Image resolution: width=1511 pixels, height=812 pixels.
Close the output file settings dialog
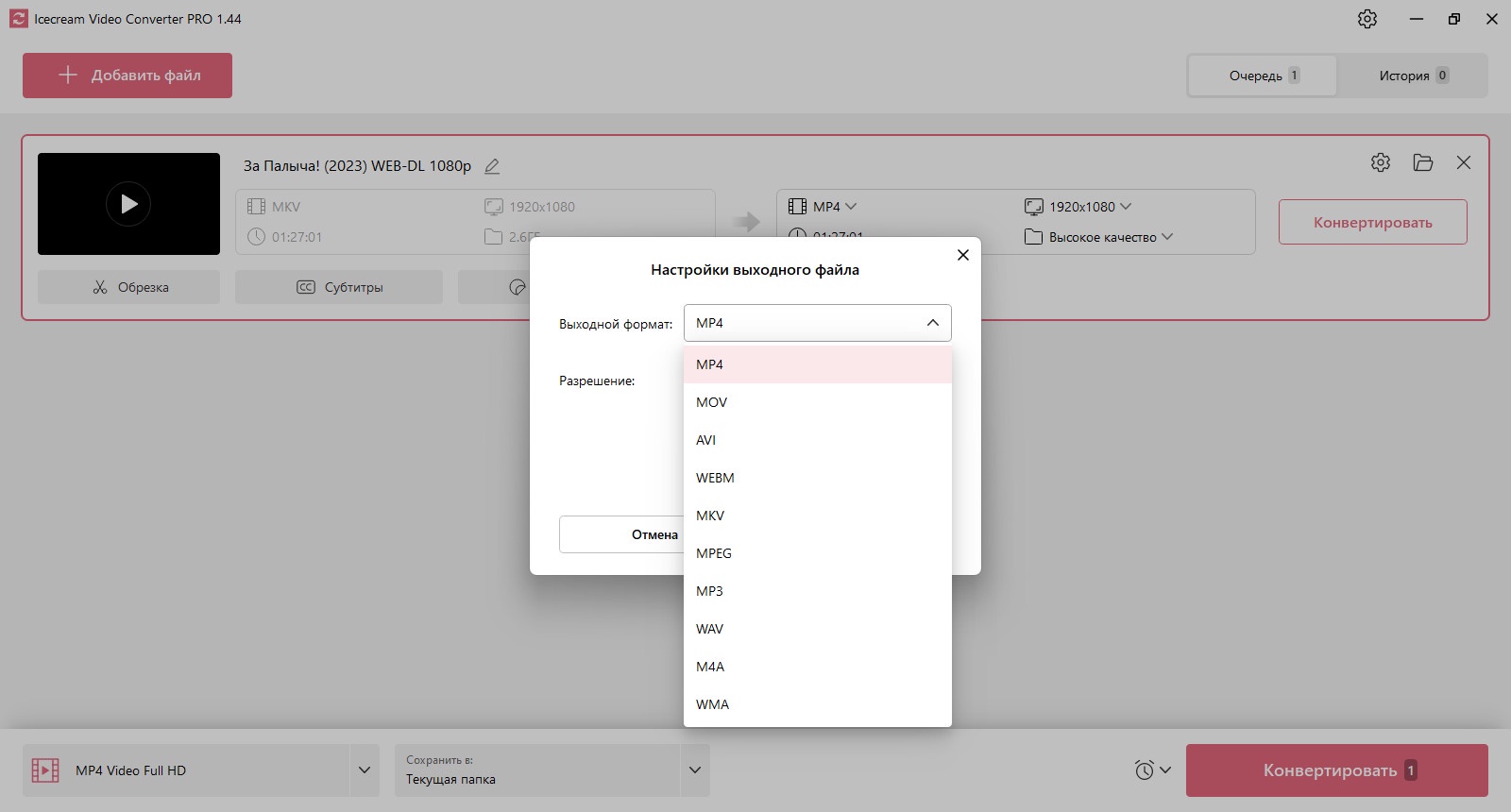tap(963, 255)
